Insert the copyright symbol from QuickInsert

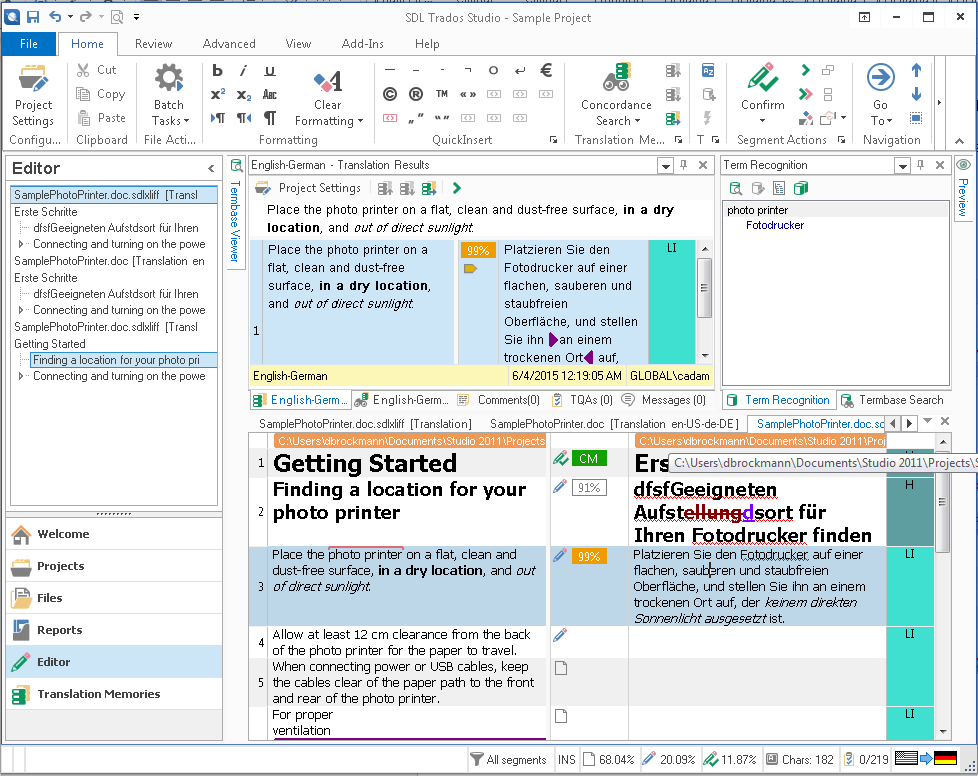[x=390, y=94]
